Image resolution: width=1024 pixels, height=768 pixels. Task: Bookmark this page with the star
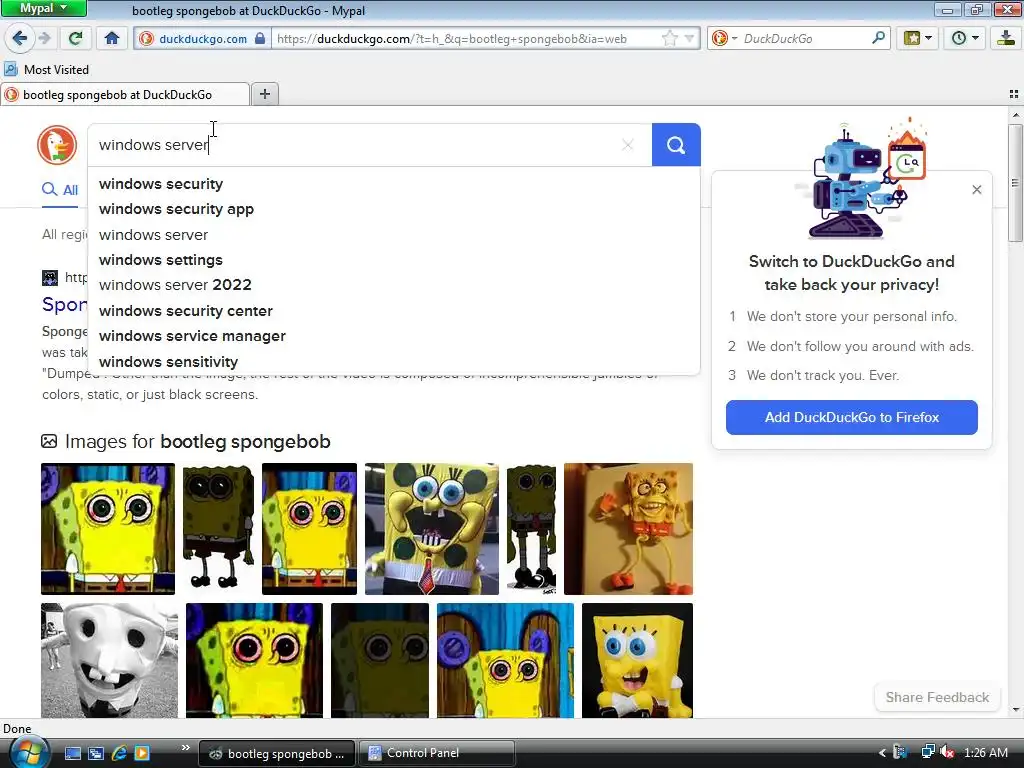coord(669,39)
